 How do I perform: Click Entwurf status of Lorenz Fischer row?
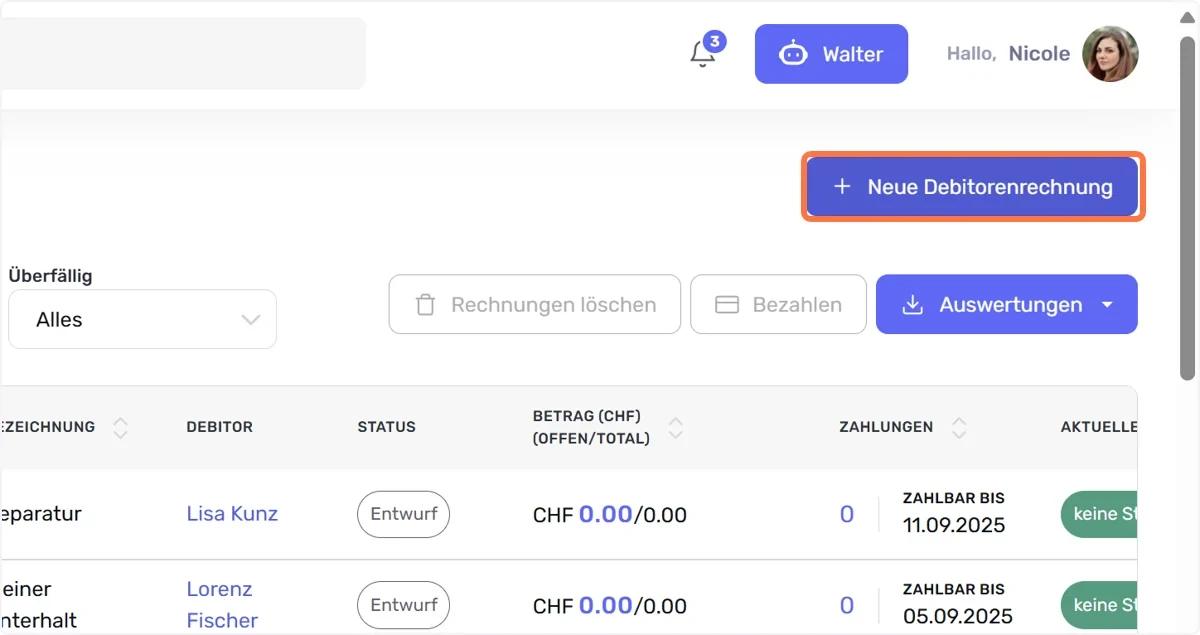[x=404, y=605]
